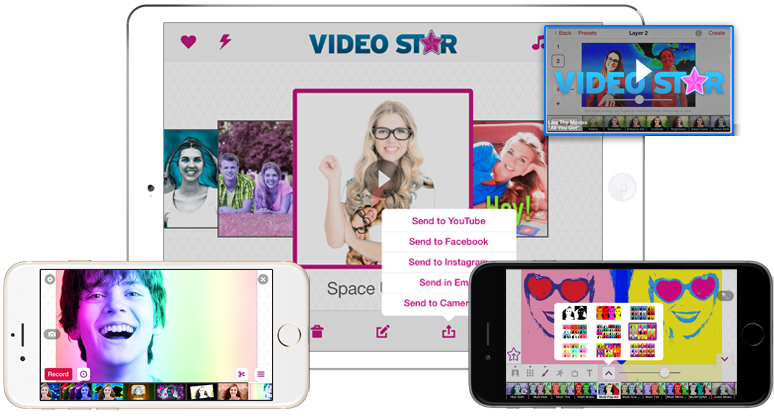Tap the down chevron on the black iPhone

click(725, 359)
